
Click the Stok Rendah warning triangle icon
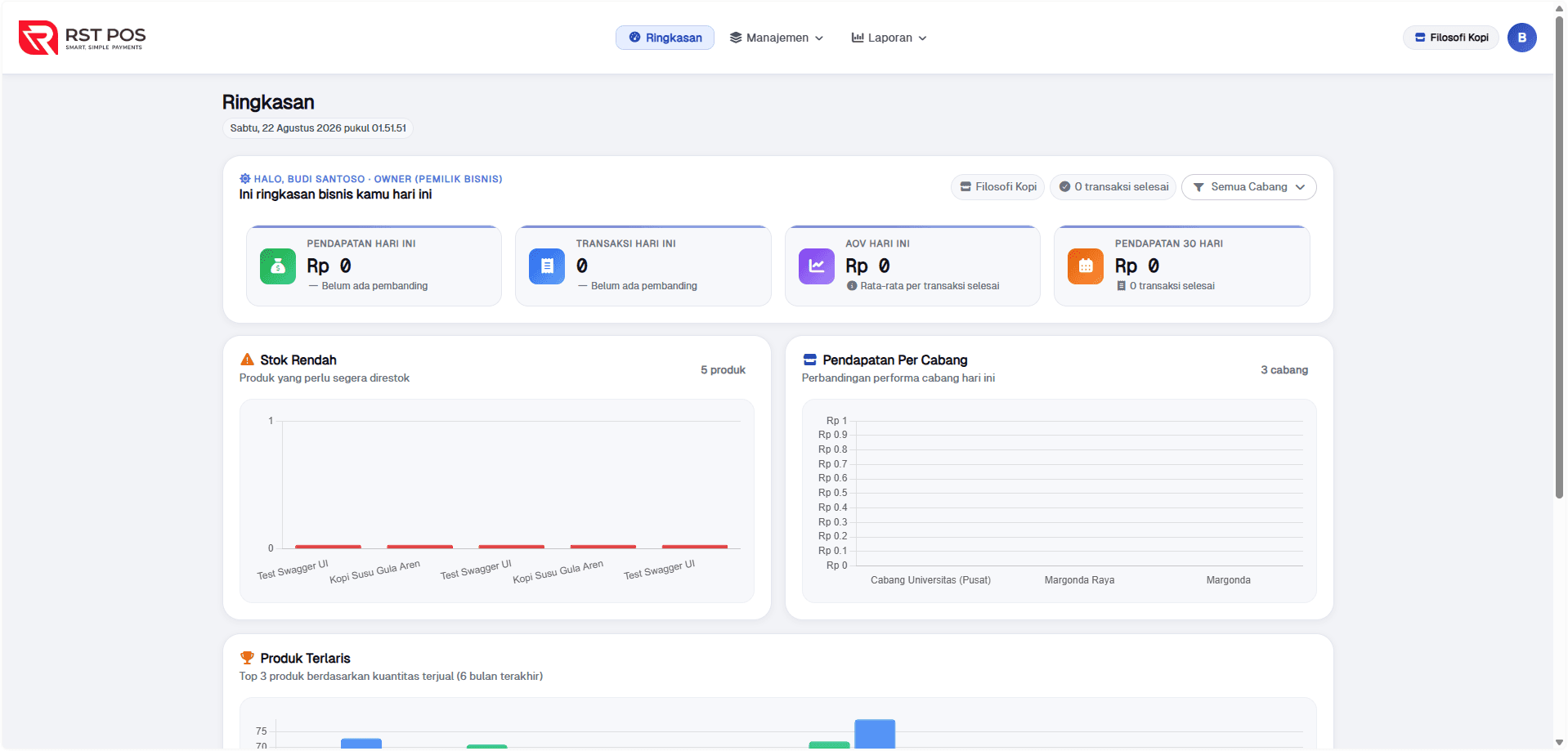(x=247, y=360)
